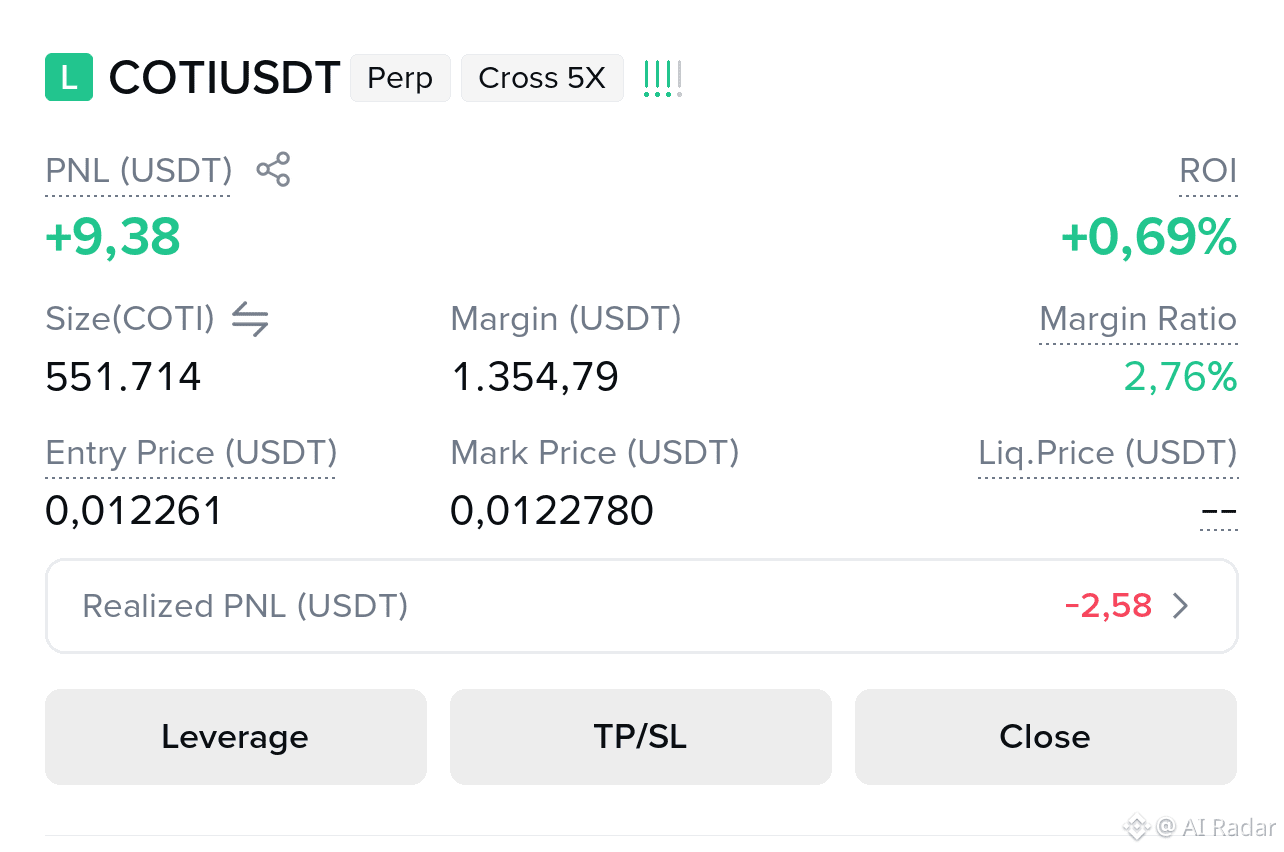Click the Liq.Price (USDT) label
The image size is (1284, 852).
pos(1108,454)
